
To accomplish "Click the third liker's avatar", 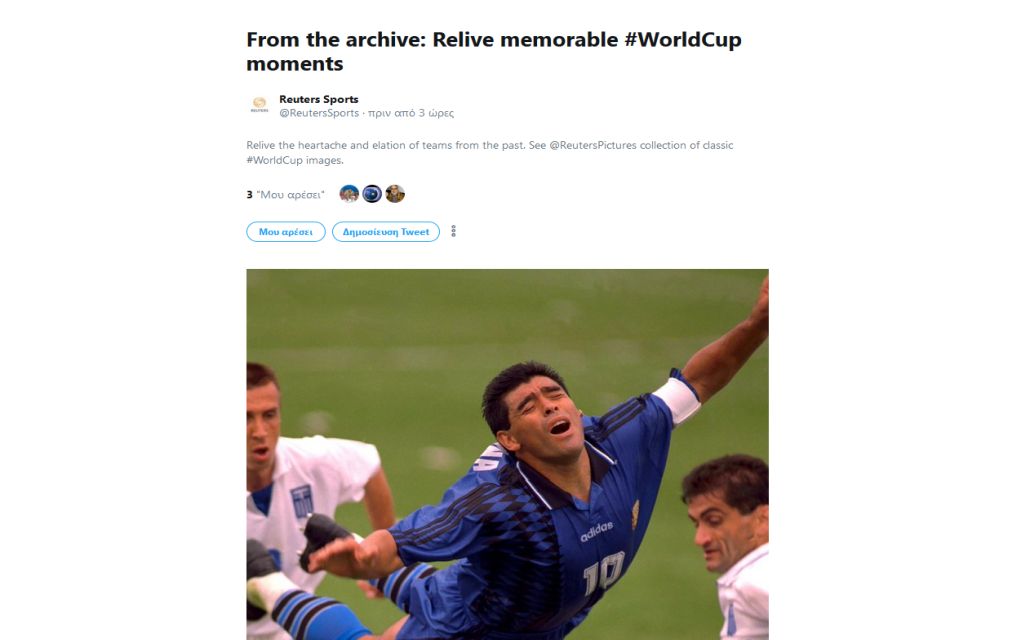I will 395,194.
